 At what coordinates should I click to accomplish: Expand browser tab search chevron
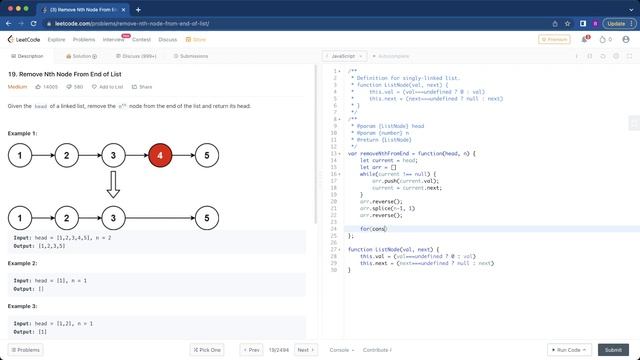[x=631, y=9]
